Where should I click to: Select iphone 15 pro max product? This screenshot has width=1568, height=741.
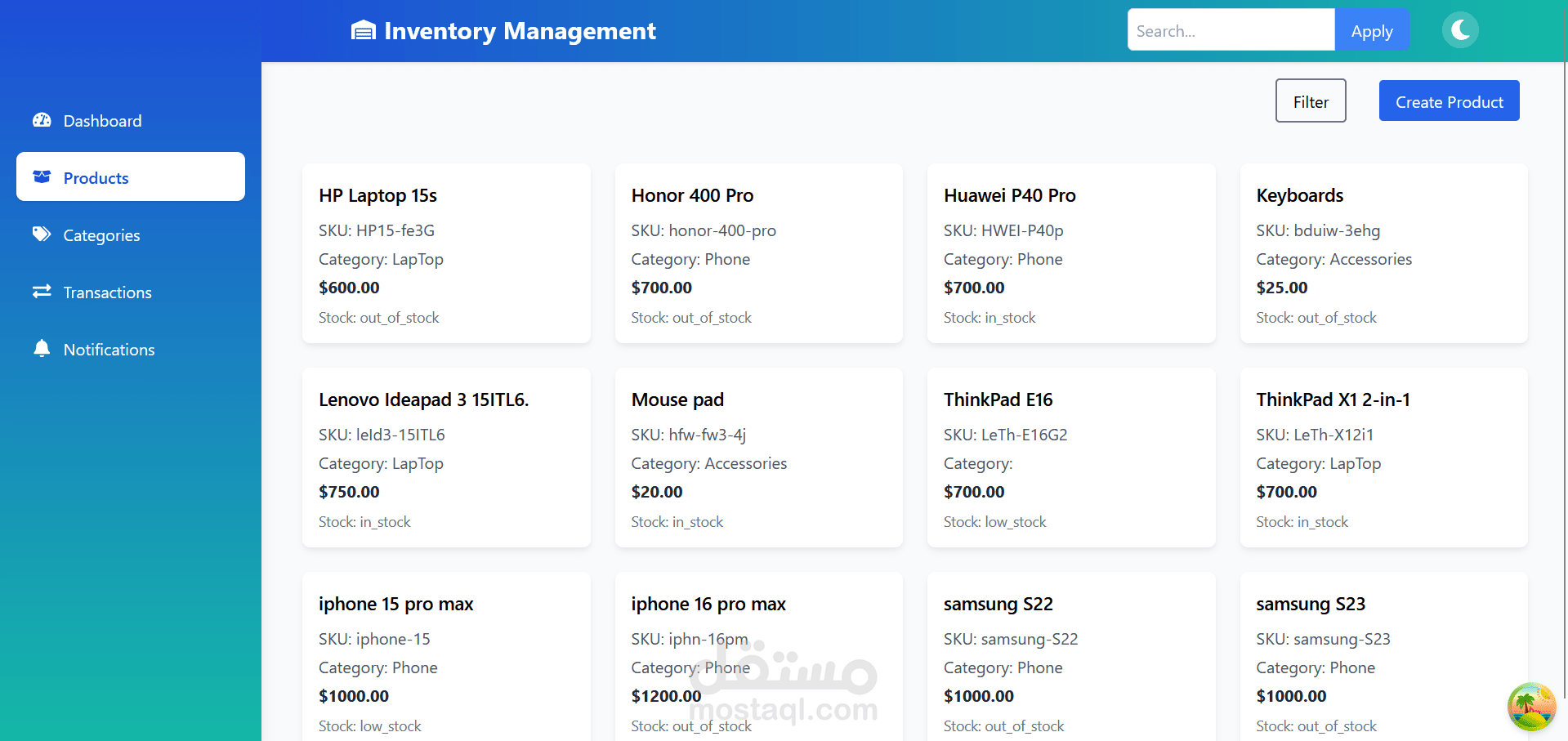click(446, 656)
